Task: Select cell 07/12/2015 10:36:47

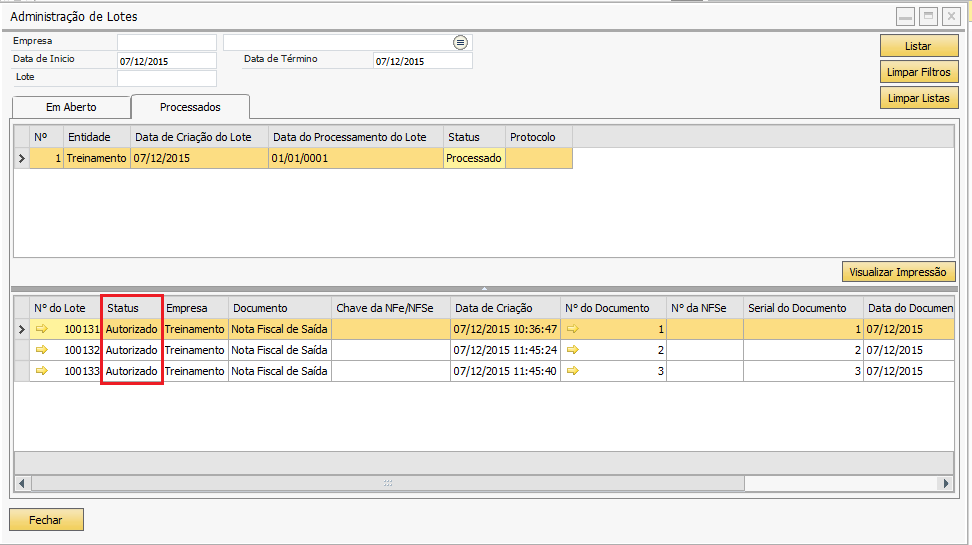Action: (x=505, y=329)
